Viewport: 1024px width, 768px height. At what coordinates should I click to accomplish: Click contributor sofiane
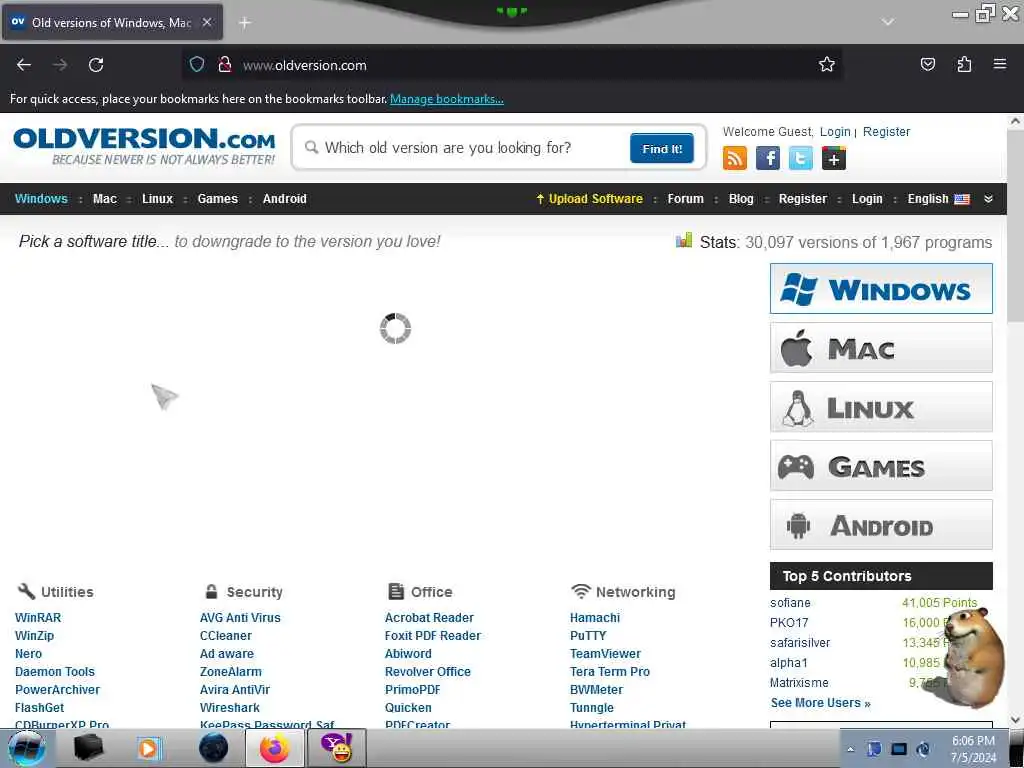point(790,603)
